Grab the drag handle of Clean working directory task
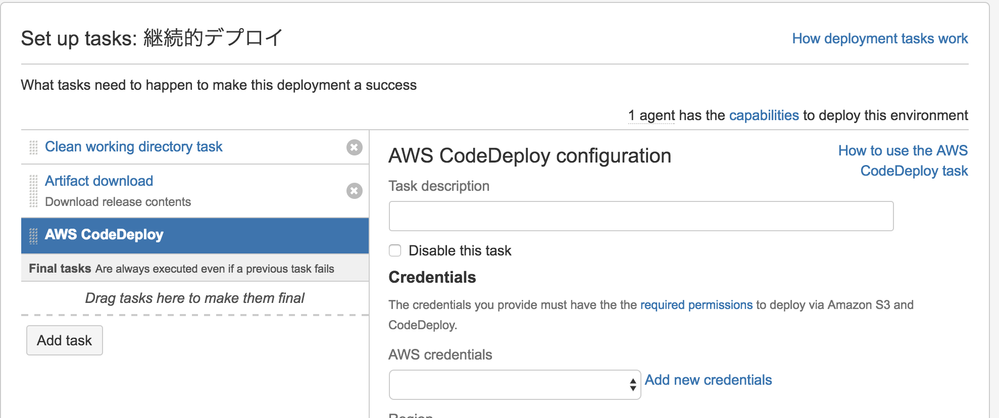This screenshot has width=999, height=418. (x=33, y=147)
